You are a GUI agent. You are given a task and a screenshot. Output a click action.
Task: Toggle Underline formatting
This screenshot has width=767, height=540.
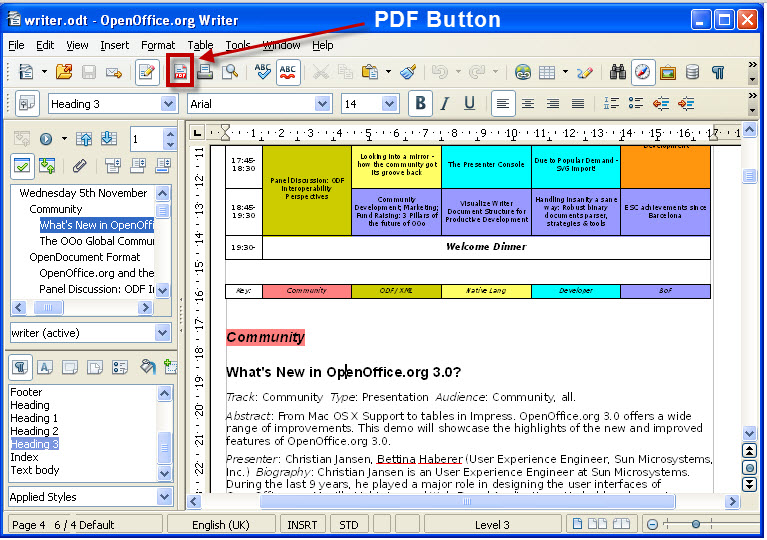[x=469, y=104]
